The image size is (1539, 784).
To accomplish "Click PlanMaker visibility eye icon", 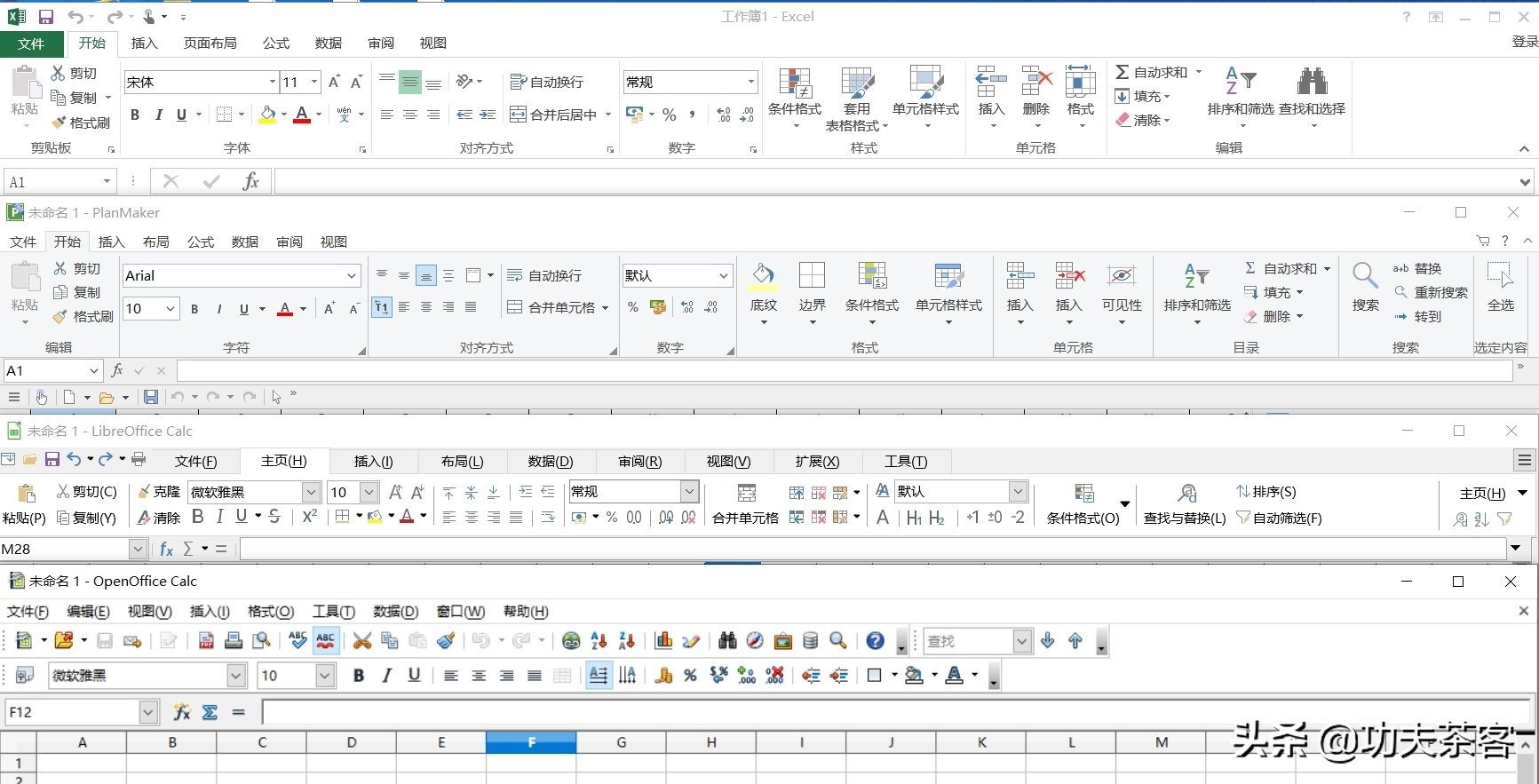I will pos(1122,275).
